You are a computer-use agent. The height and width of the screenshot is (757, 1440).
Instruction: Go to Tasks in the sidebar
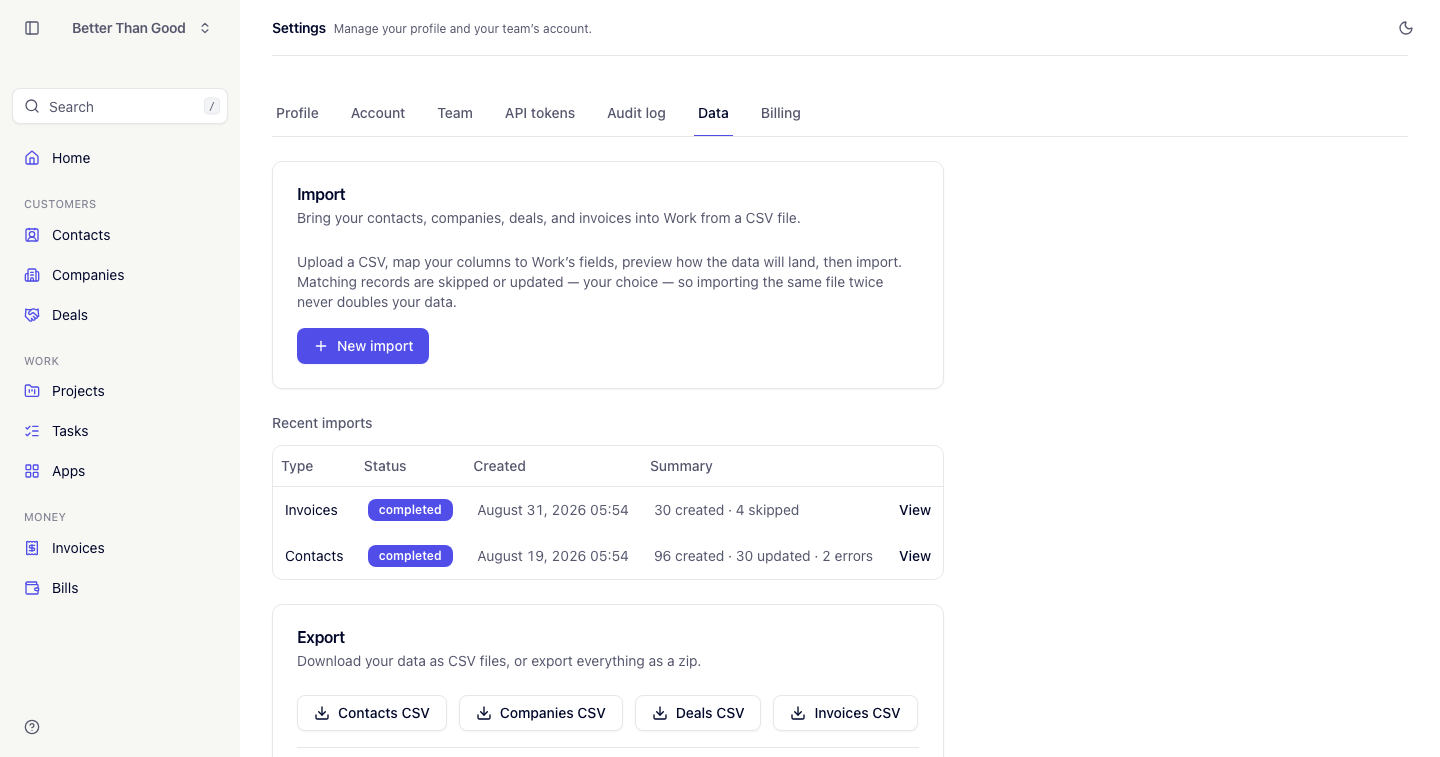tap(120, 431)
